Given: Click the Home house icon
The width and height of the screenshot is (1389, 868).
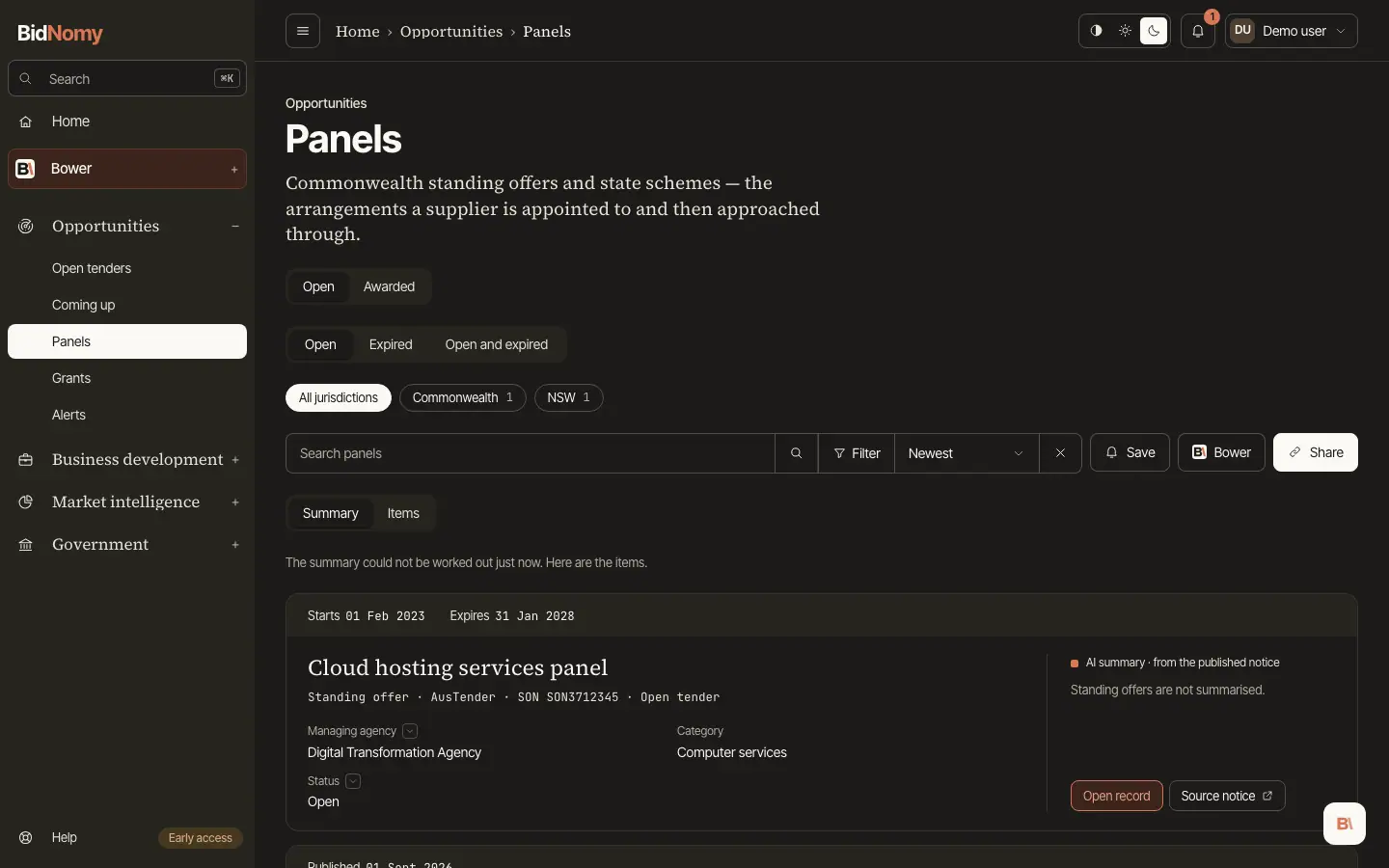Looking at the screenshot, I should click(x=26, y=122).
